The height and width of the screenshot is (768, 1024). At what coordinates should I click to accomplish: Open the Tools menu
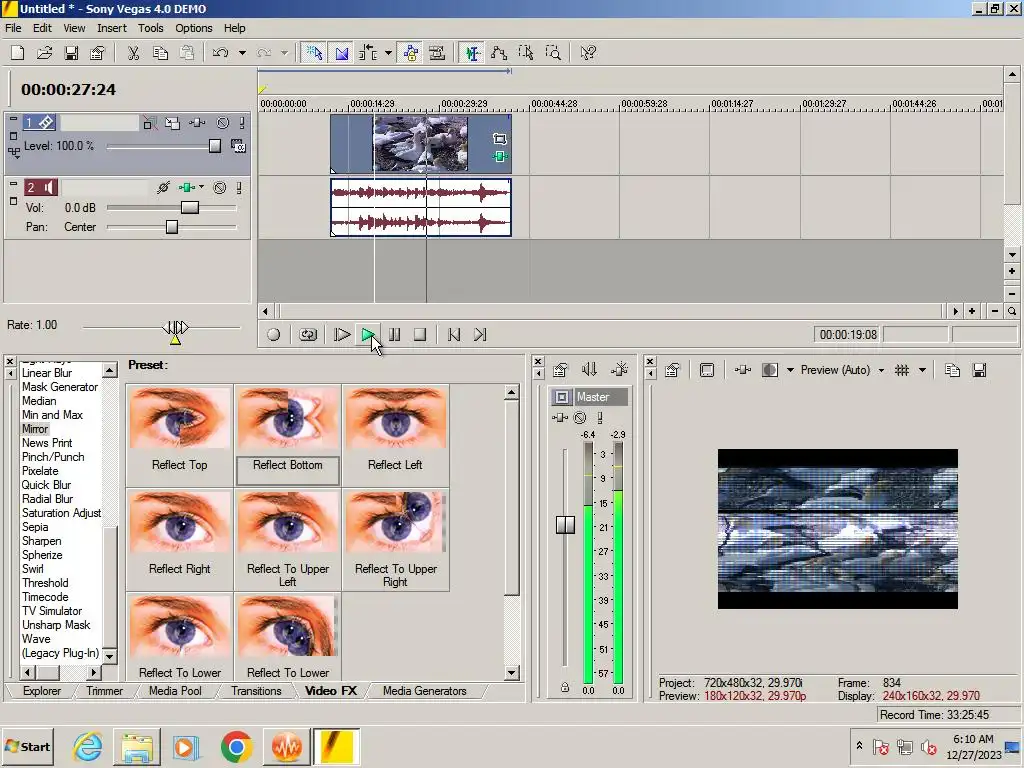[x=150, y=28]
